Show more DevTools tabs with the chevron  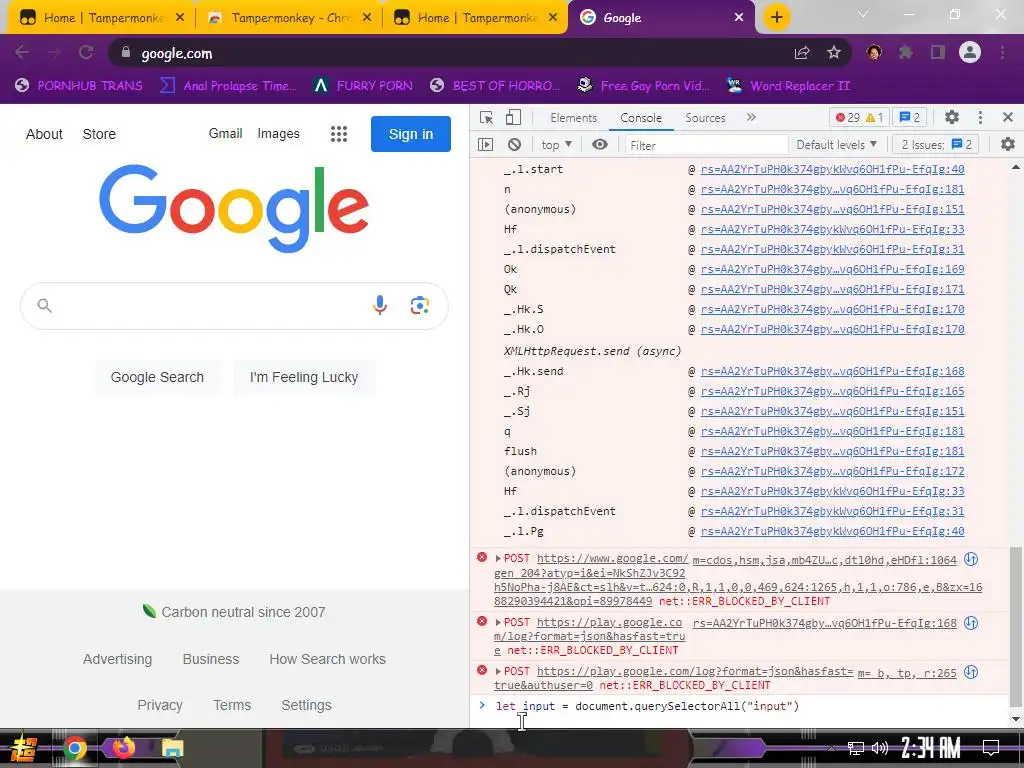751,118
